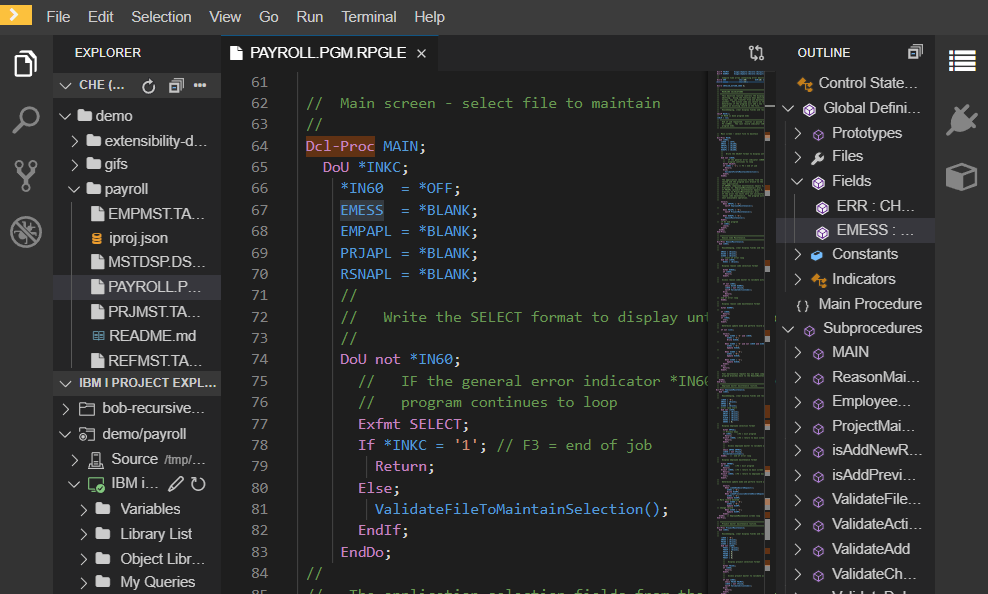Toggle the outline list view icon in right sidebar
The width and height of the screenshot is (988, 594).
point(962,61)
